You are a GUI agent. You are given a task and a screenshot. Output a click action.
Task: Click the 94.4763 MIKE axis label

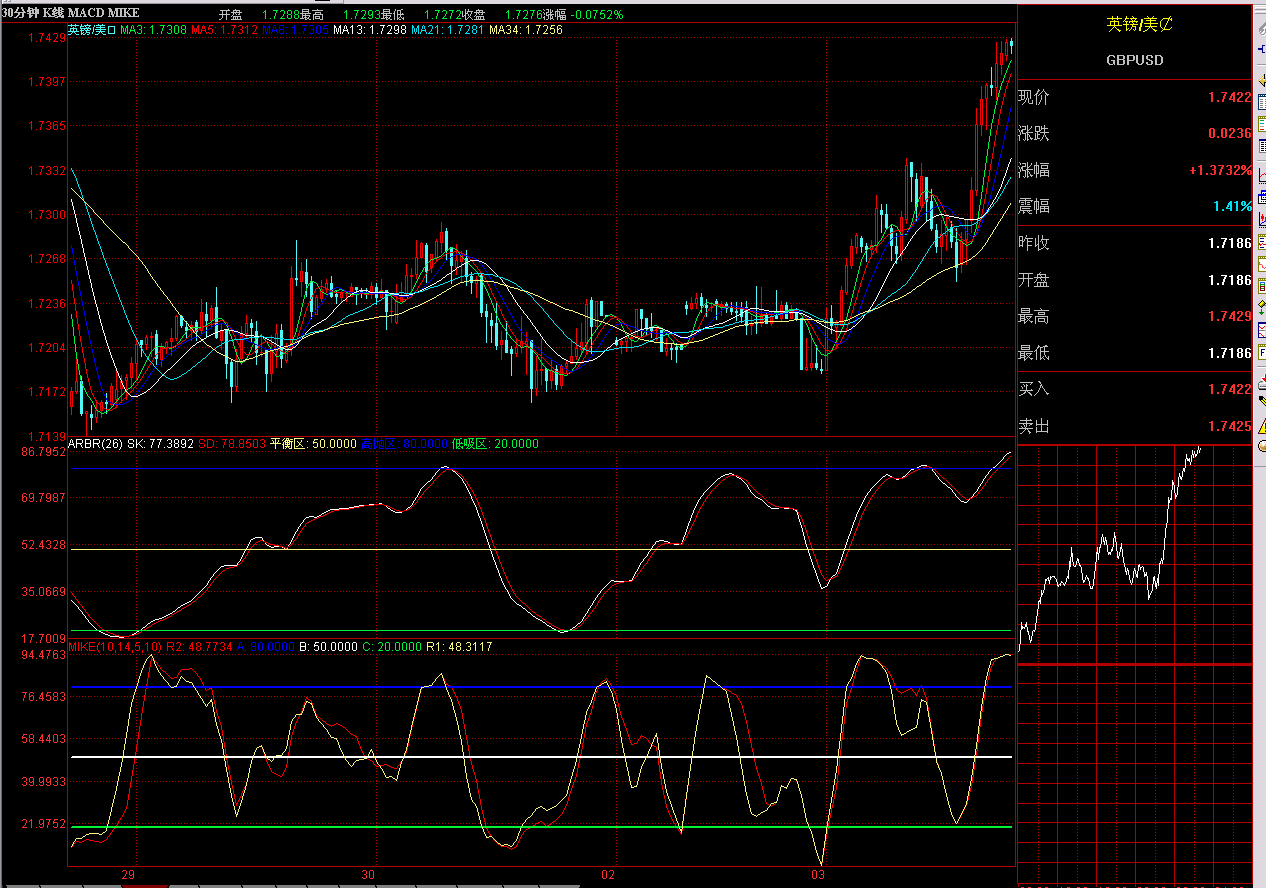pyautogui.click(x=43, y=655)
